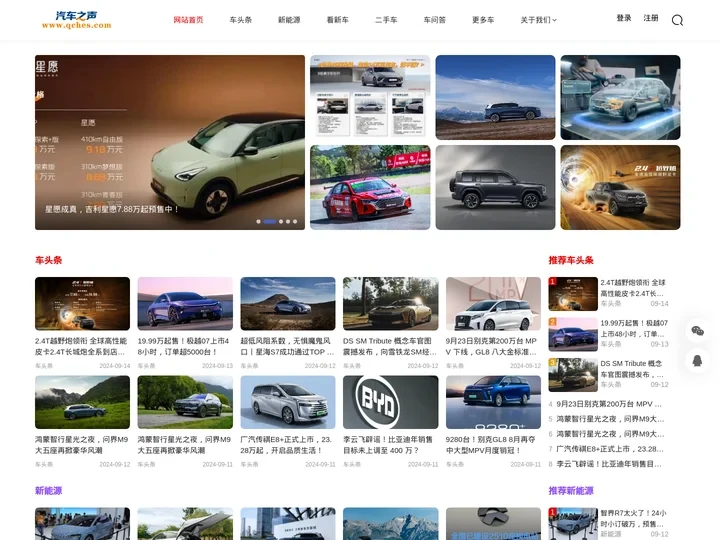Image resolution: width=720 pixels, height=540 pixels.
Task: Open the white Buick GL8 card image
Action: tap(493, 304)
